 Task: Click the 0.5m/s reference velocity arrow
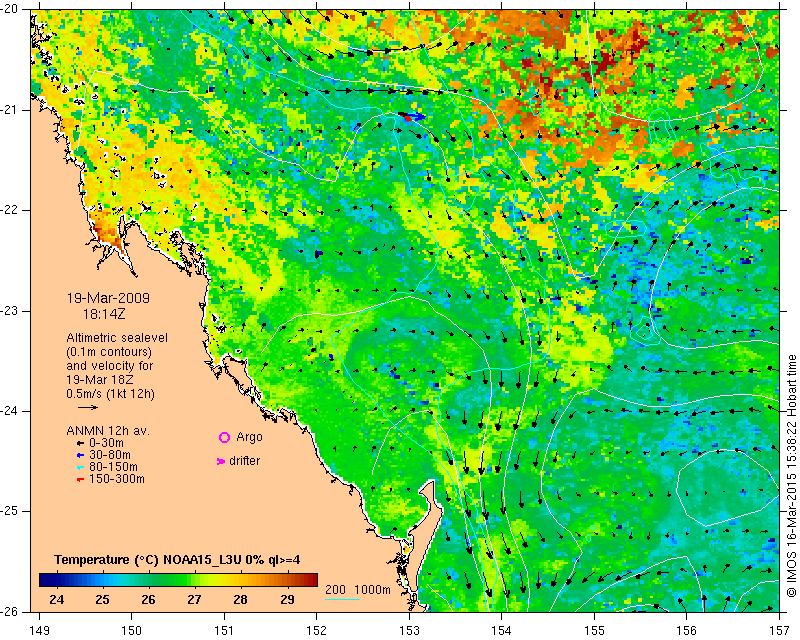[88, 407]
